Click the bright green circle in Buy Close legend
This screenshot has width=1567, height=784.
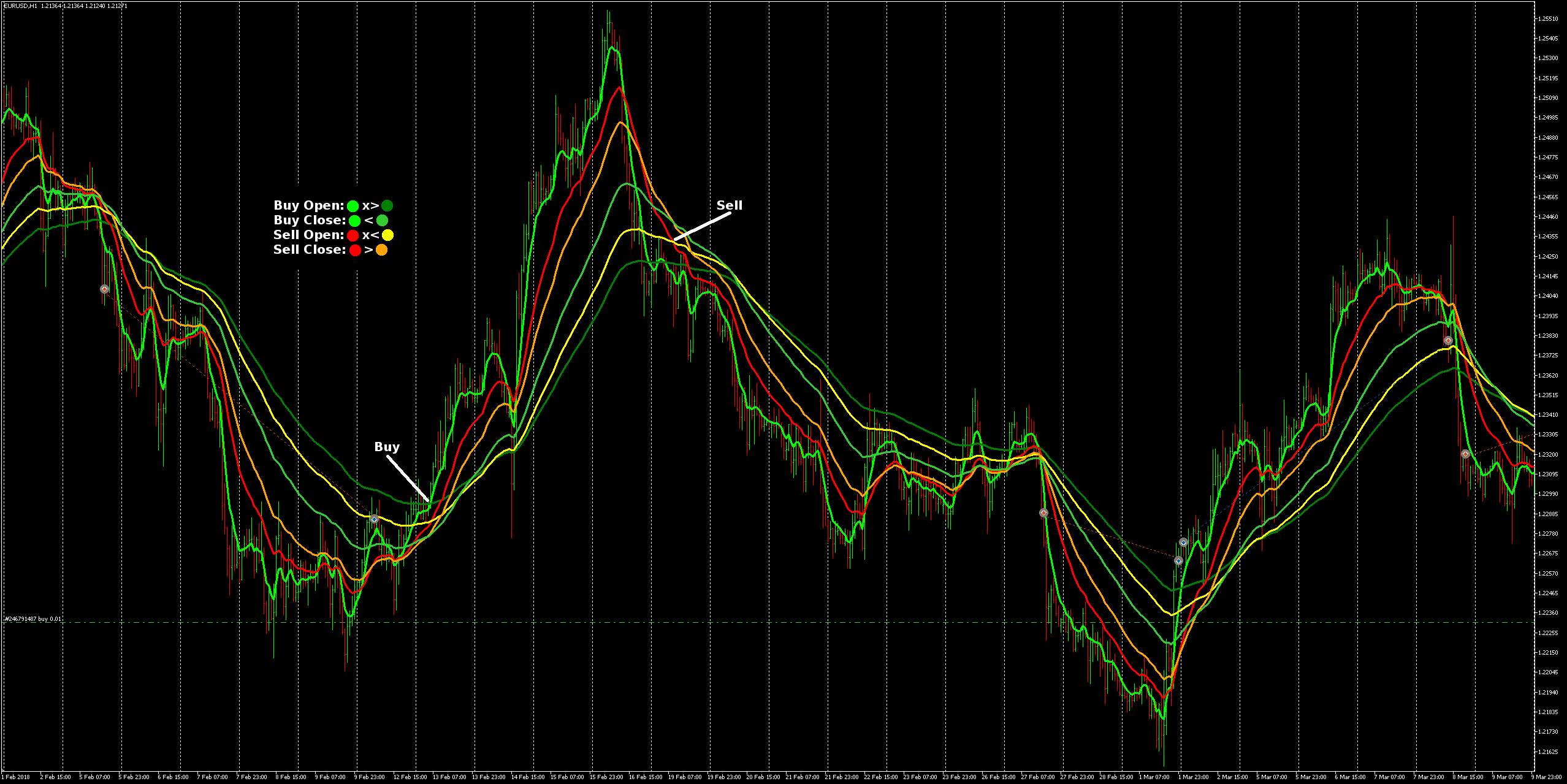(x=354, y=221)
